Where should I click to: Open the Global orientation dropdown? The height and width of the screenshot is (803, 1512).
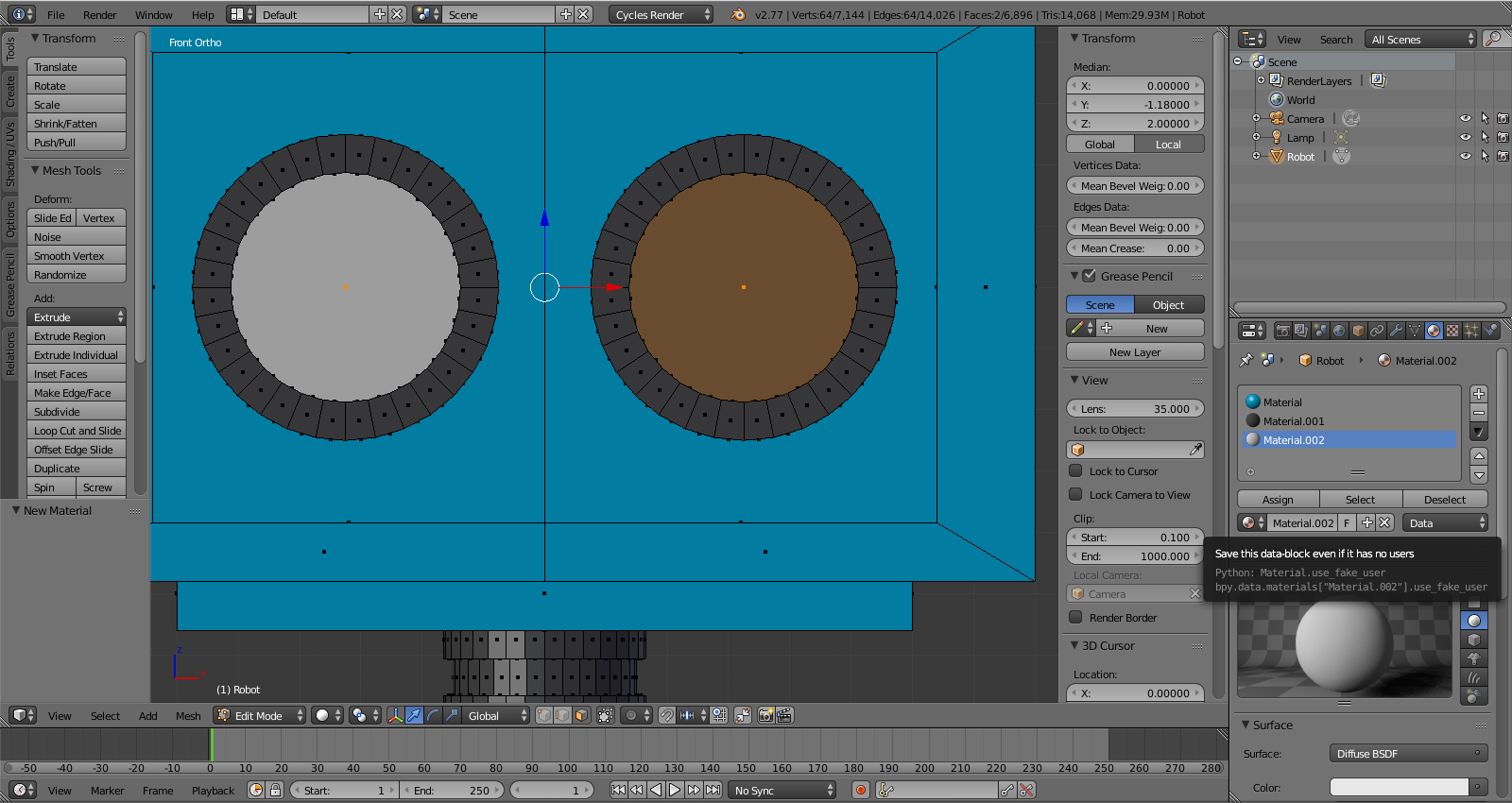tap(495, 715)
